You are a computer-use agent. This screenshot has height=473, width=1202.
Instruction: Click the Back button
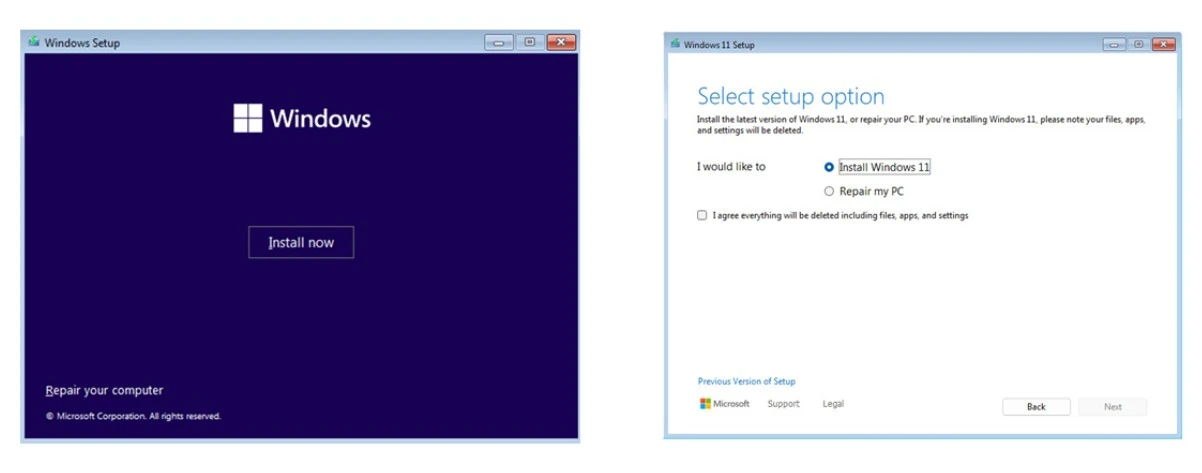[1036, 407]
